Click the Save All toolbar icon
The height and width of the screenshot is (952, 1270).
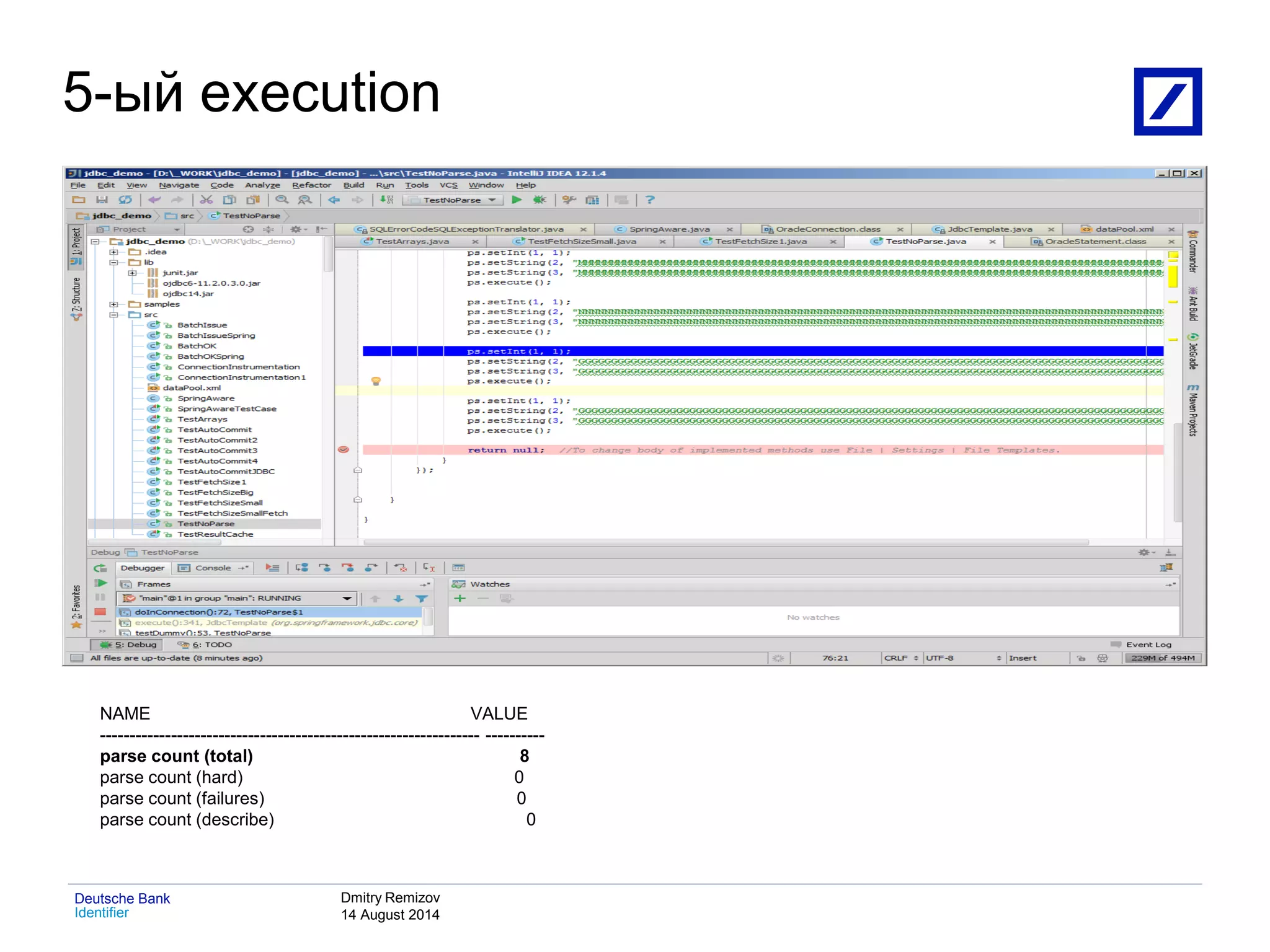pos(102,200)
